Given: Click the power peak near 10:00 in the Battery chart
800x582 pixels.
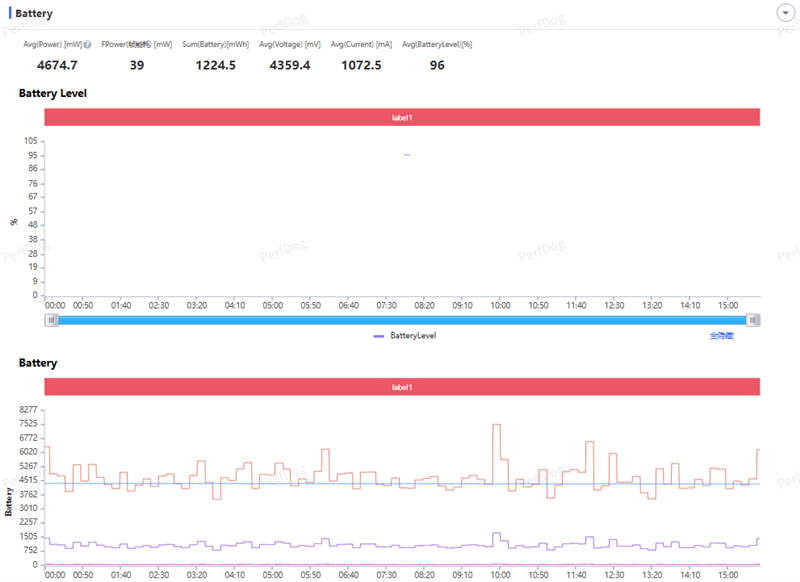Looking at the screenshot, I should click(496, 425).
